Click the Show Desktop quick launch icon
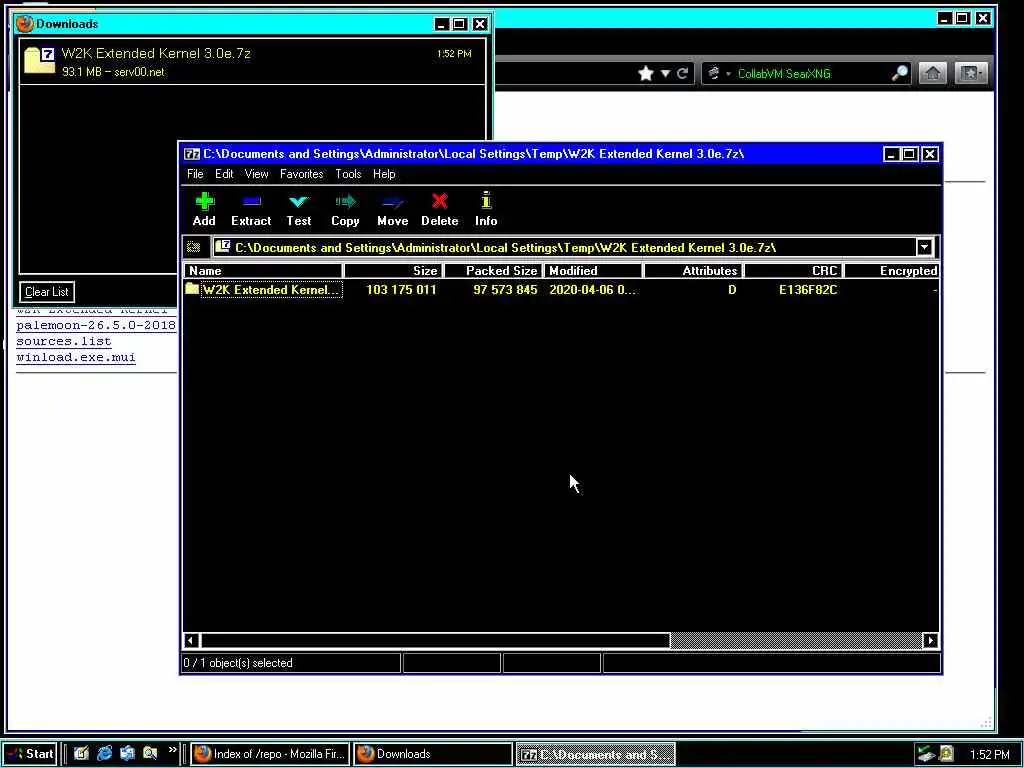Image resolution: width=1024 pixels, height=768 pixels. pos(81,754)
